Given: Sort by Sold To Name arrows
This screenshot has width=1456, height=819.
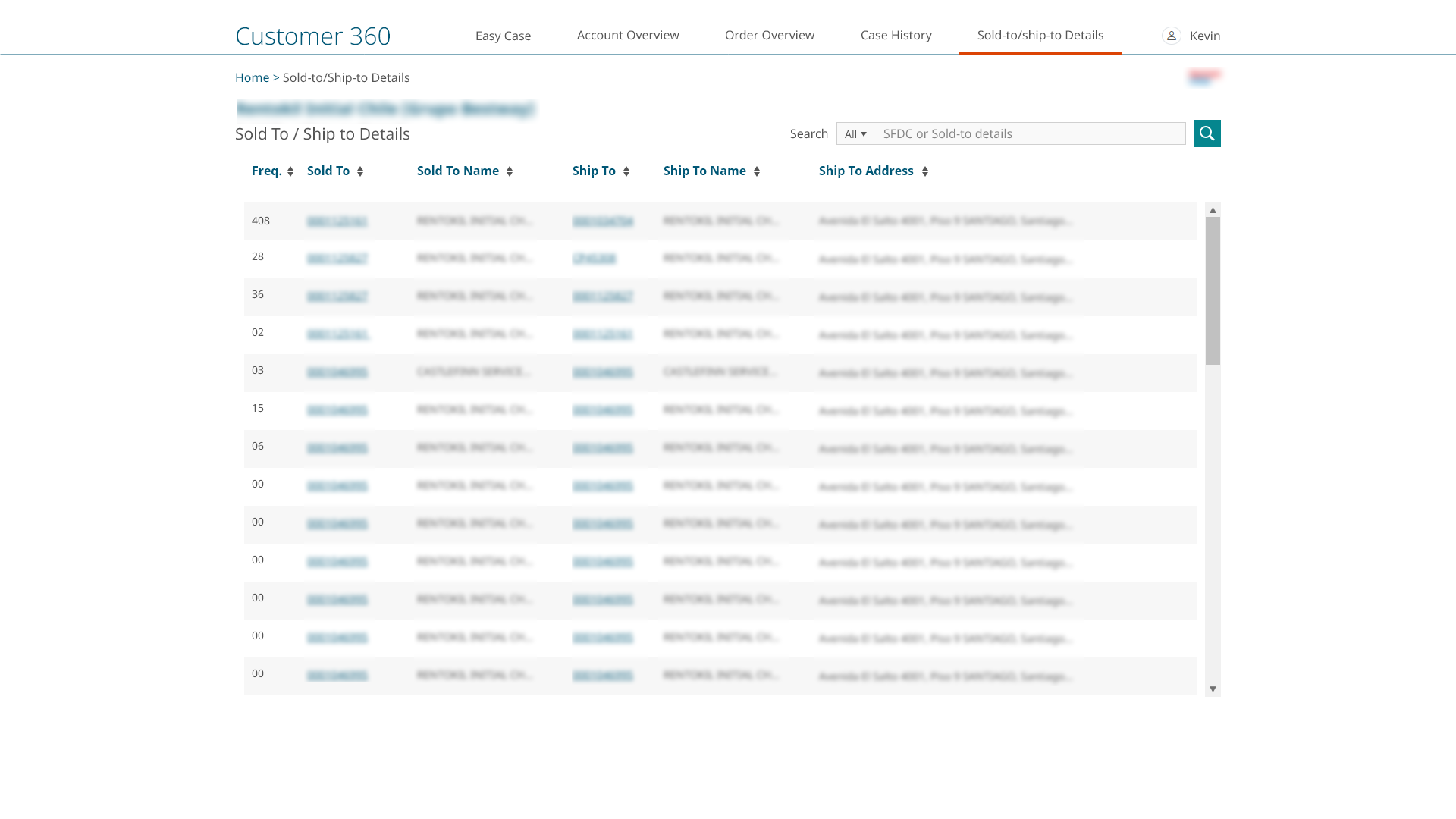Looking at the screenshot, I should coord(510,171).
